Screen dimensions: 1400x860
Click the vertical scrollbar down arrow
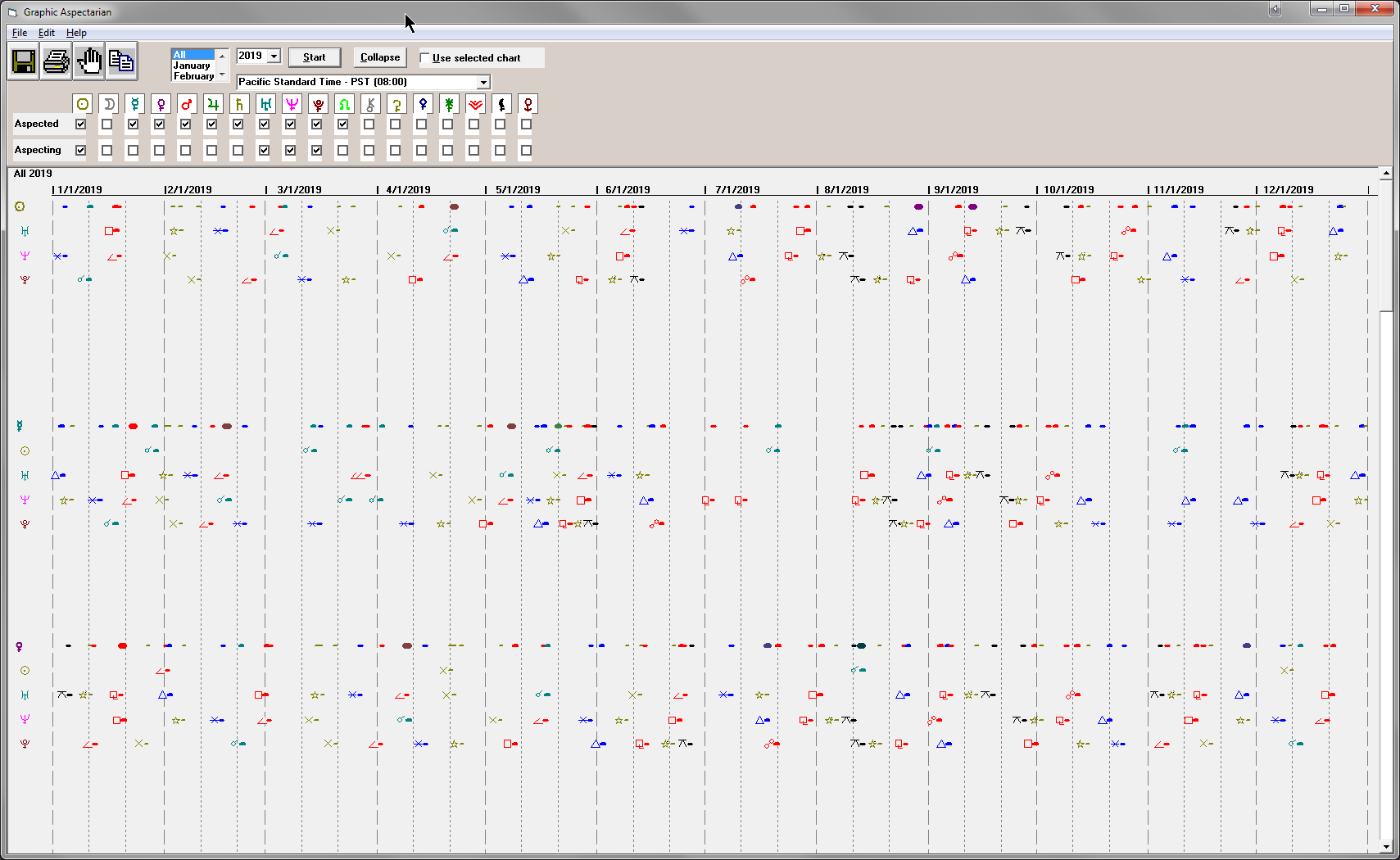[x=1386, y=847]
